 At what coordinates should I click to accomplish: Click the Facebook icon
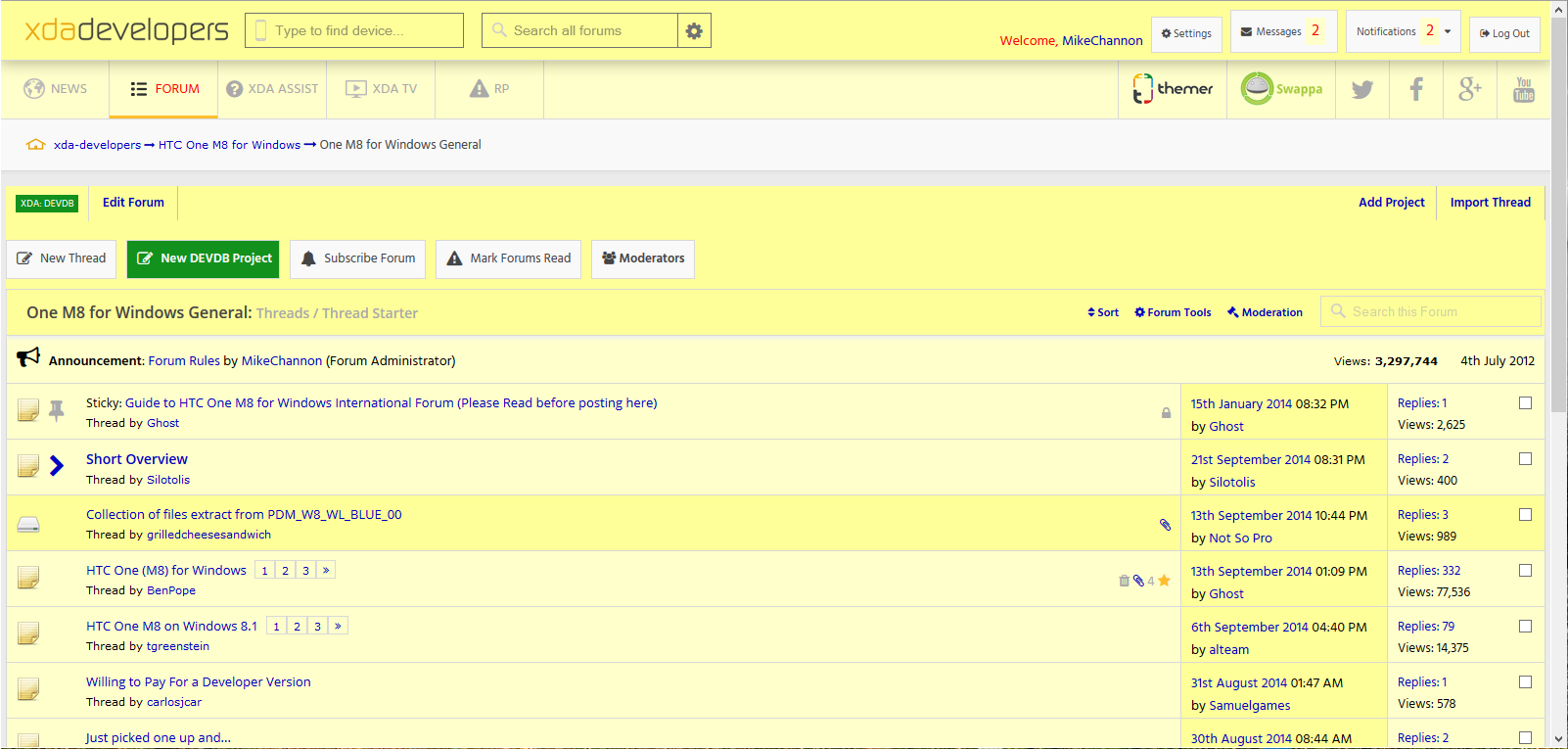pos(1416,89)
